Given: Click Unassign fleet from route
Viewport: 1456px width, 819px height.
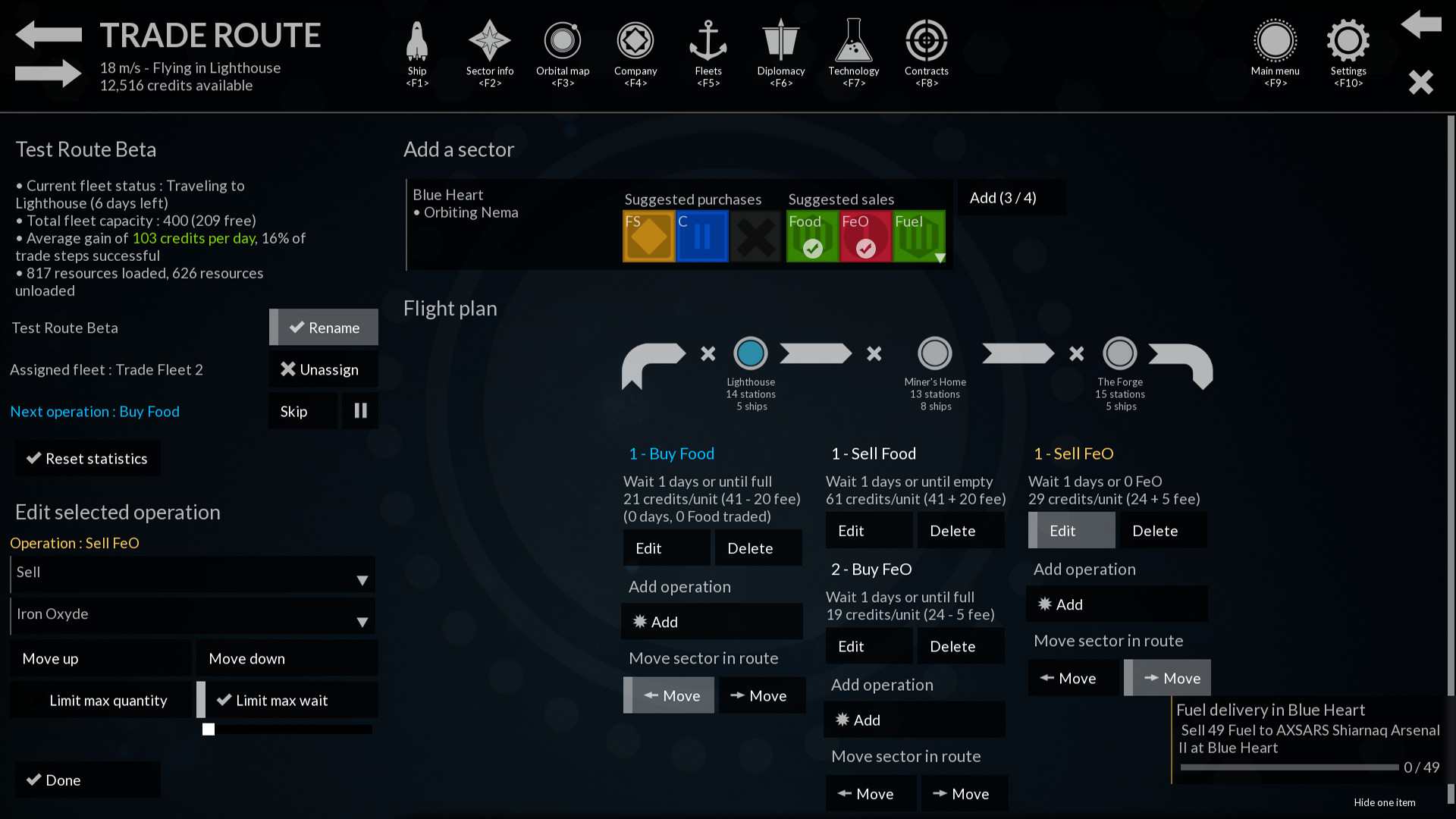Looking at the screenshot, I should 320,369.
